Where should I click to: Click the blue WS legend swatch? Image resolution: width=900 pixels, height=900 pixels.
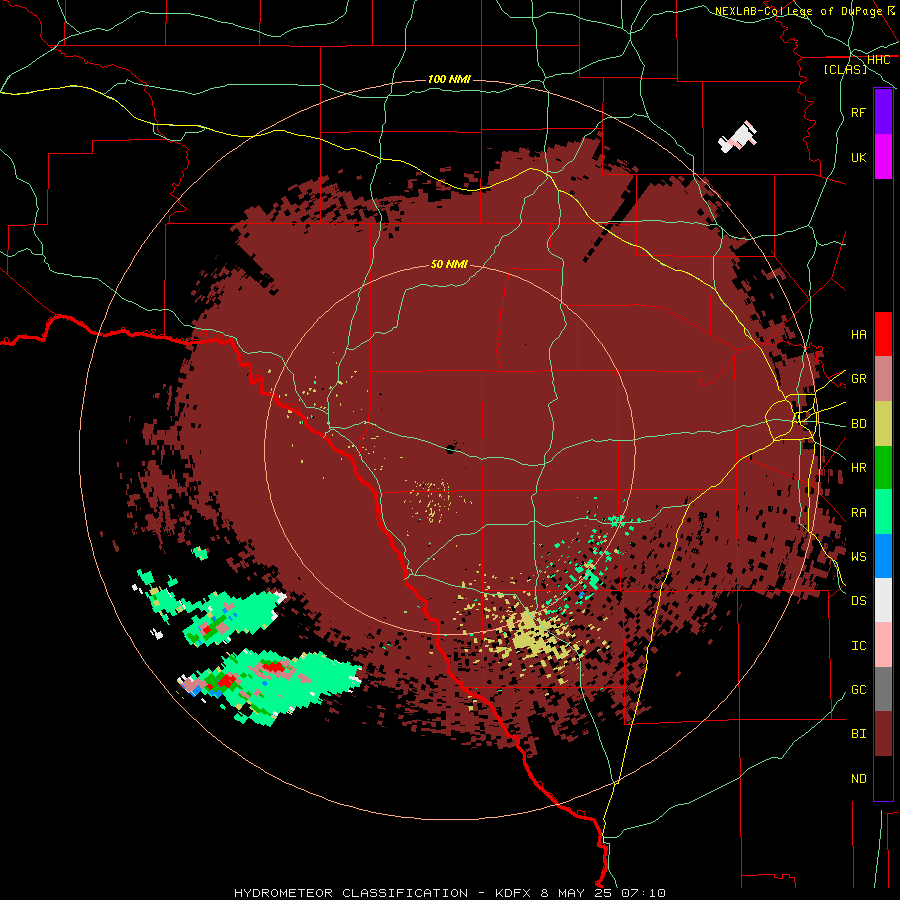tap(883, 556)
